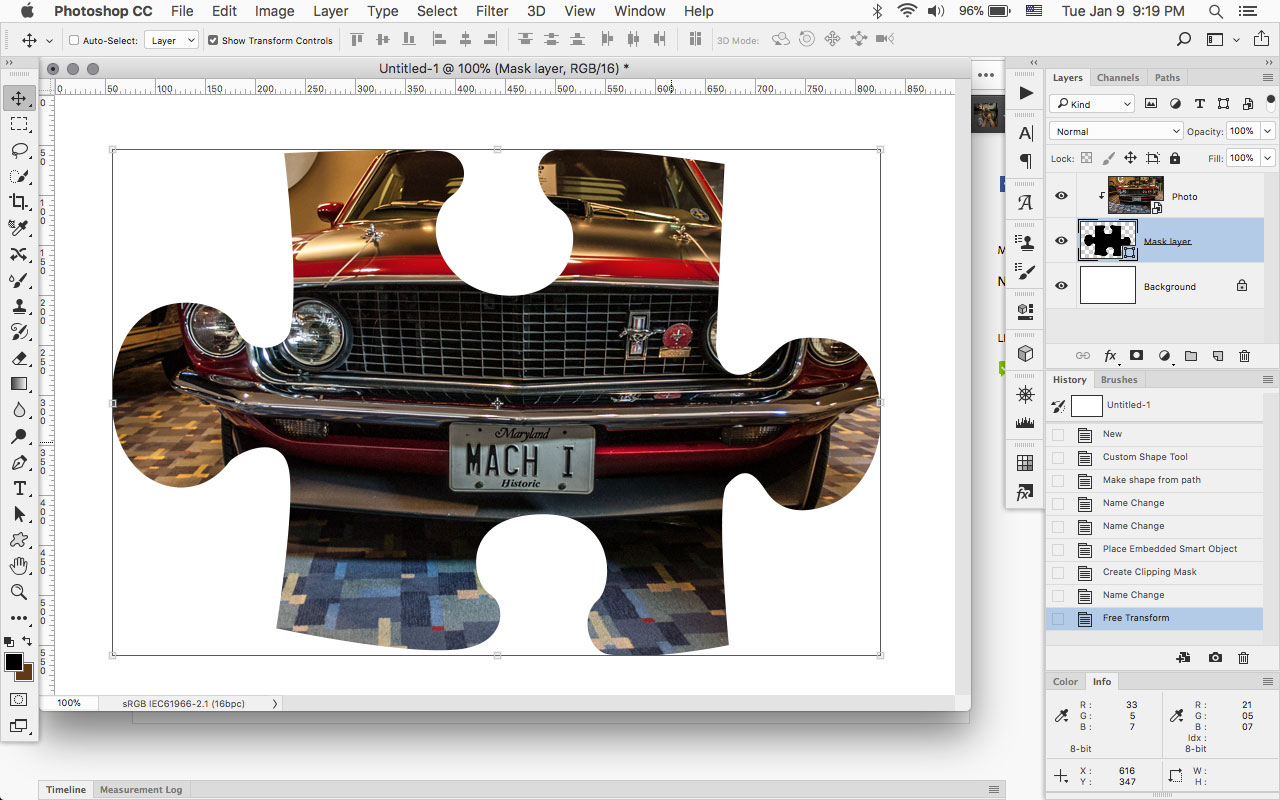Click the zoom percentage field
Image resolution: width=1280 pixels, height=800 pixels.
[69, 703]
